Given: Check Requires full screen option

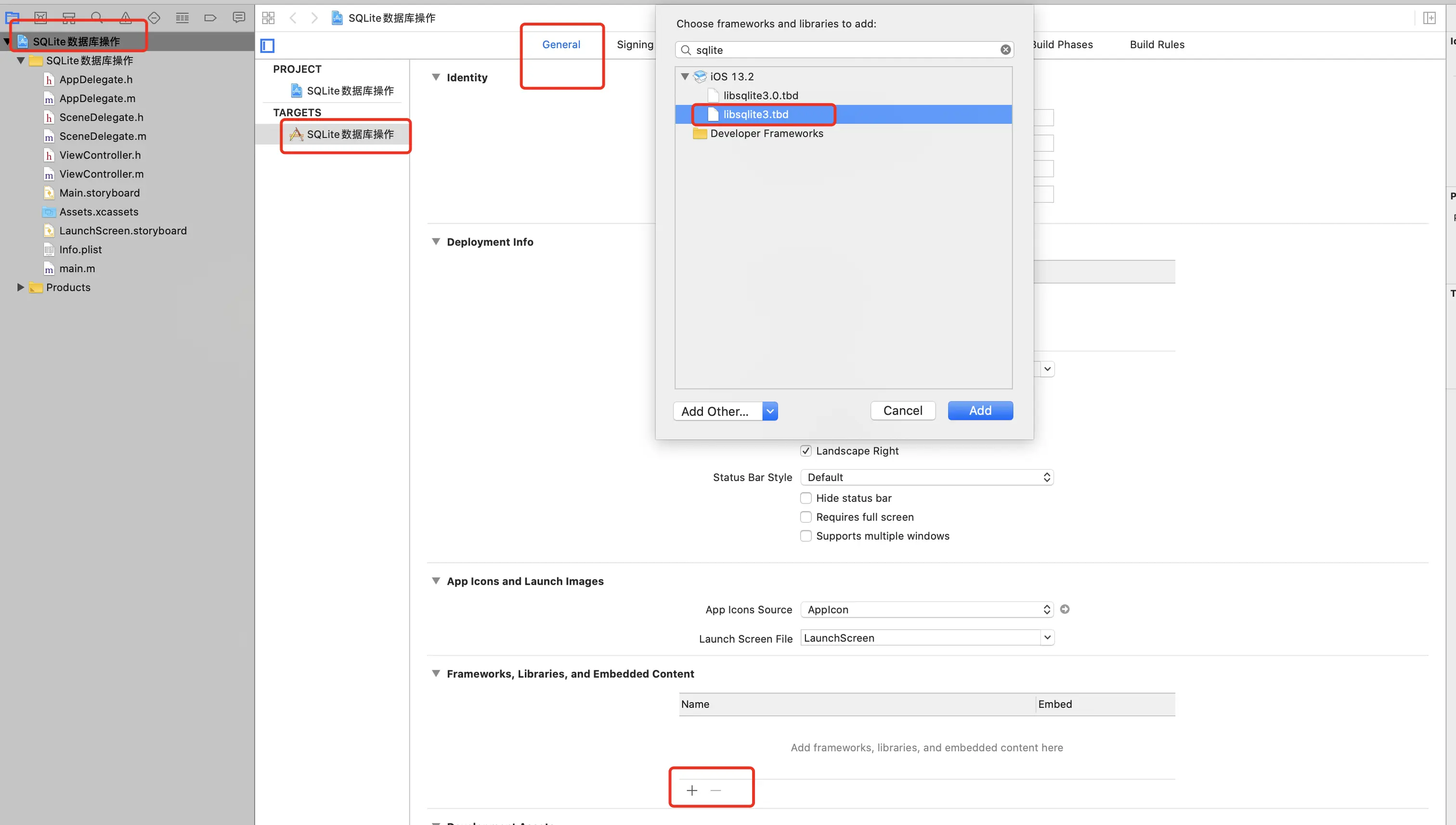Looking at the screenshot, I should (806, 517).
